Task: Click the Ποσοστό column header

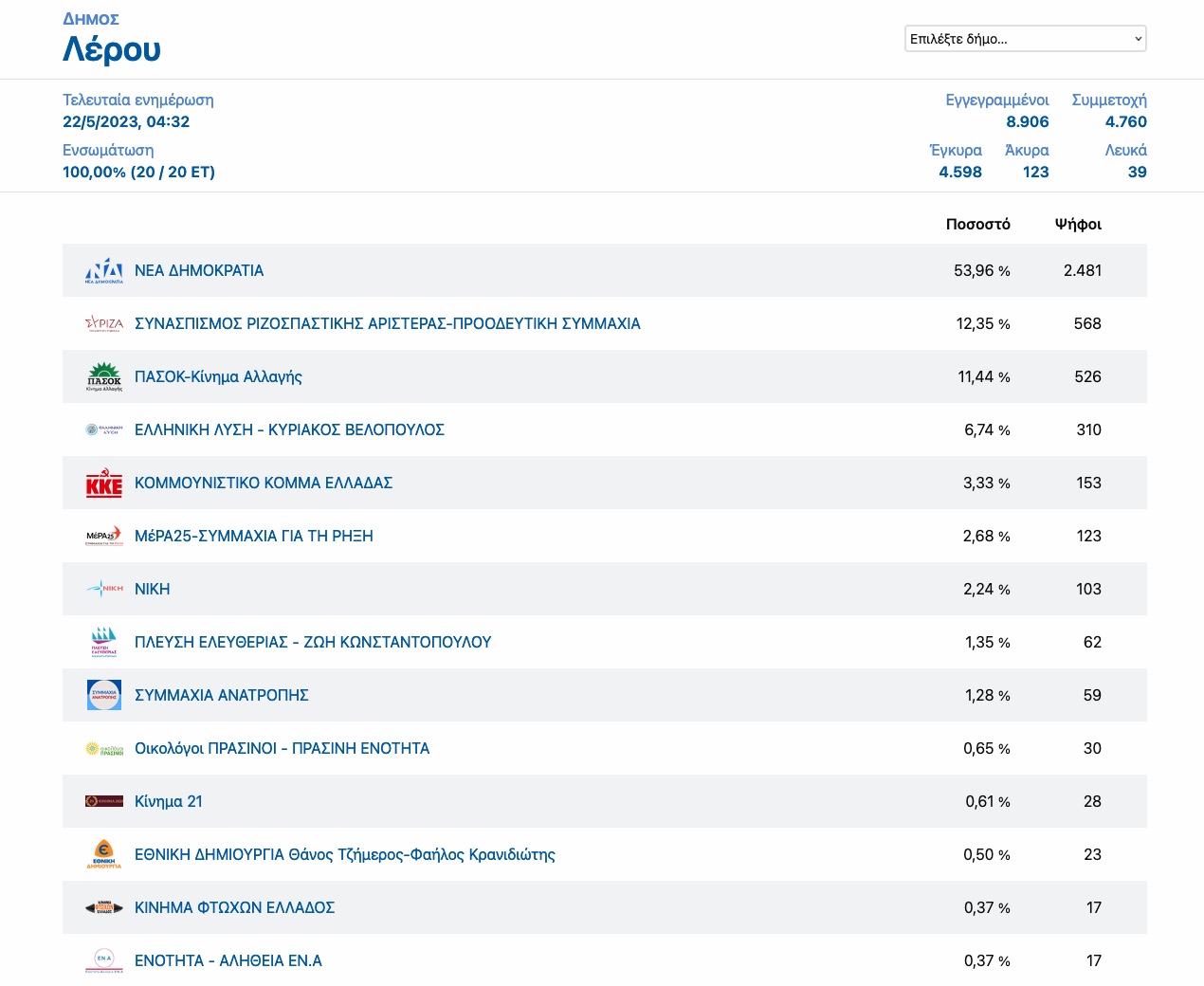Action: point(978,225)
